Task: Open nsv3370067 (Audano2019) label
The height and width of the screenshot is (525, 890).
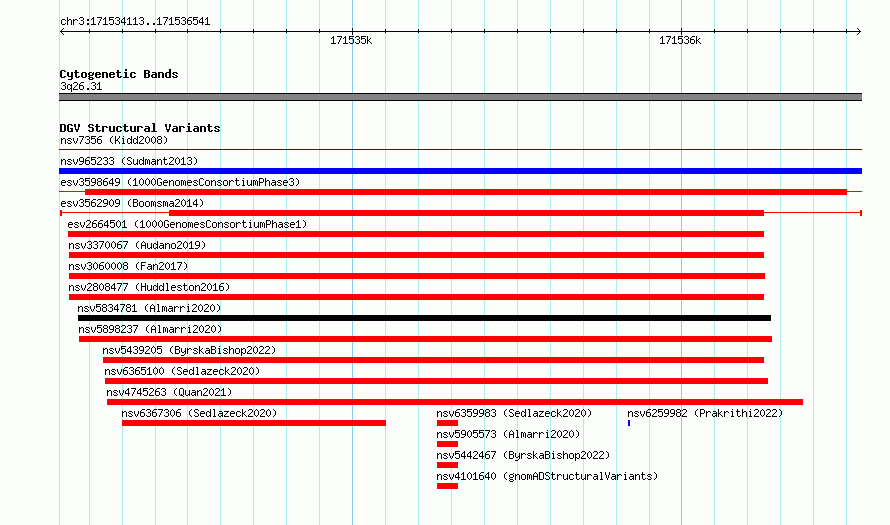Action: (x=137, y=245)
